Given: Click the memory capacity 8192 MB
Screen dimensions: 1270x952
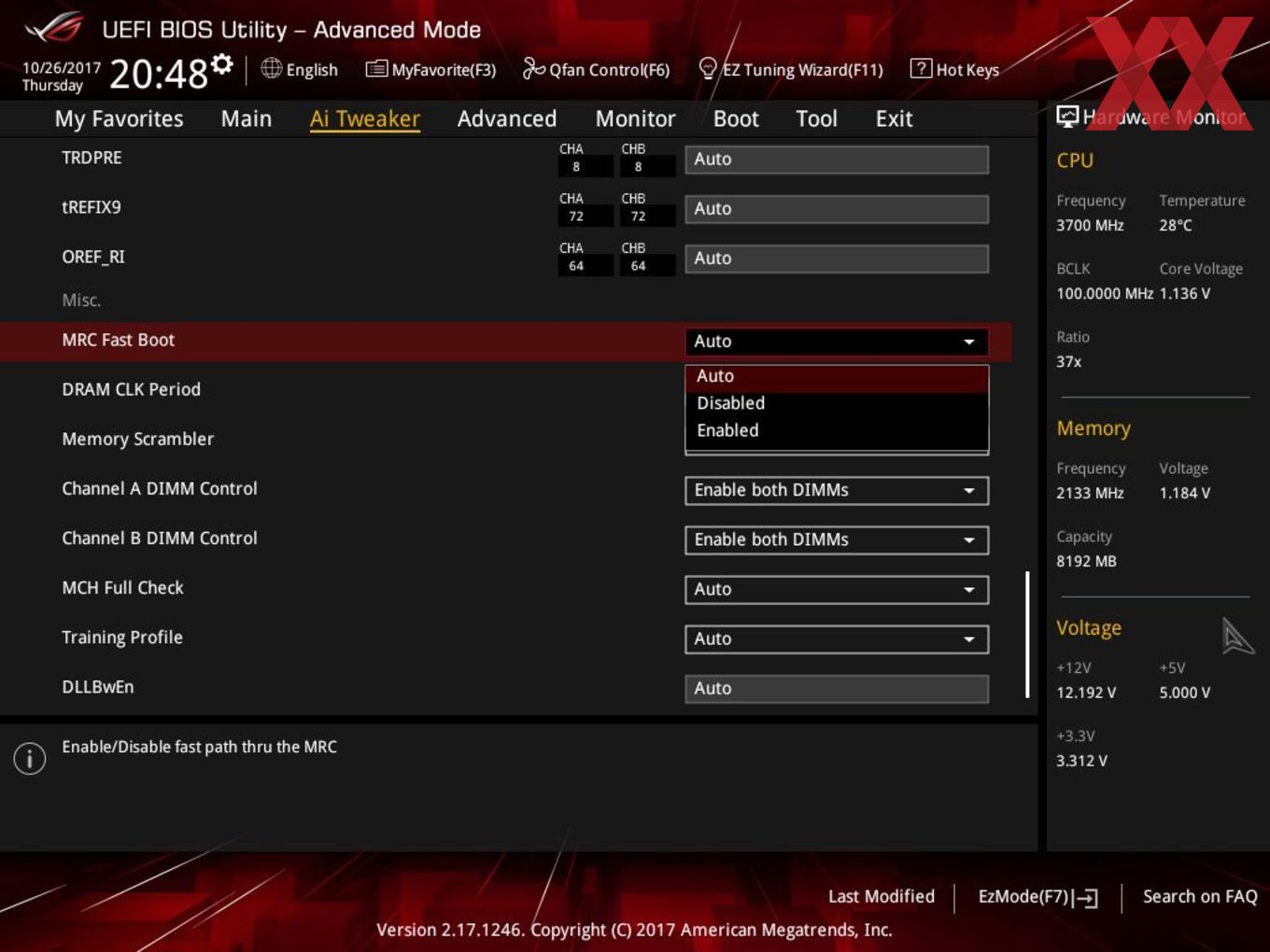Looking at the screenshot, I should 1086,561.
